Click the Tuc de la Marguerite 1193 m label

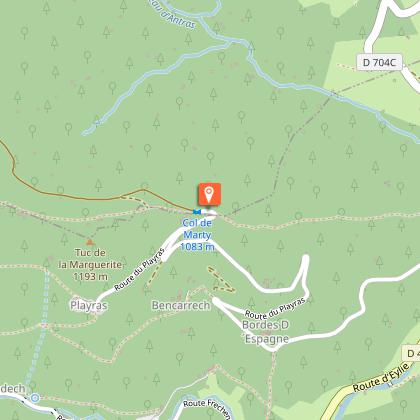90,265
